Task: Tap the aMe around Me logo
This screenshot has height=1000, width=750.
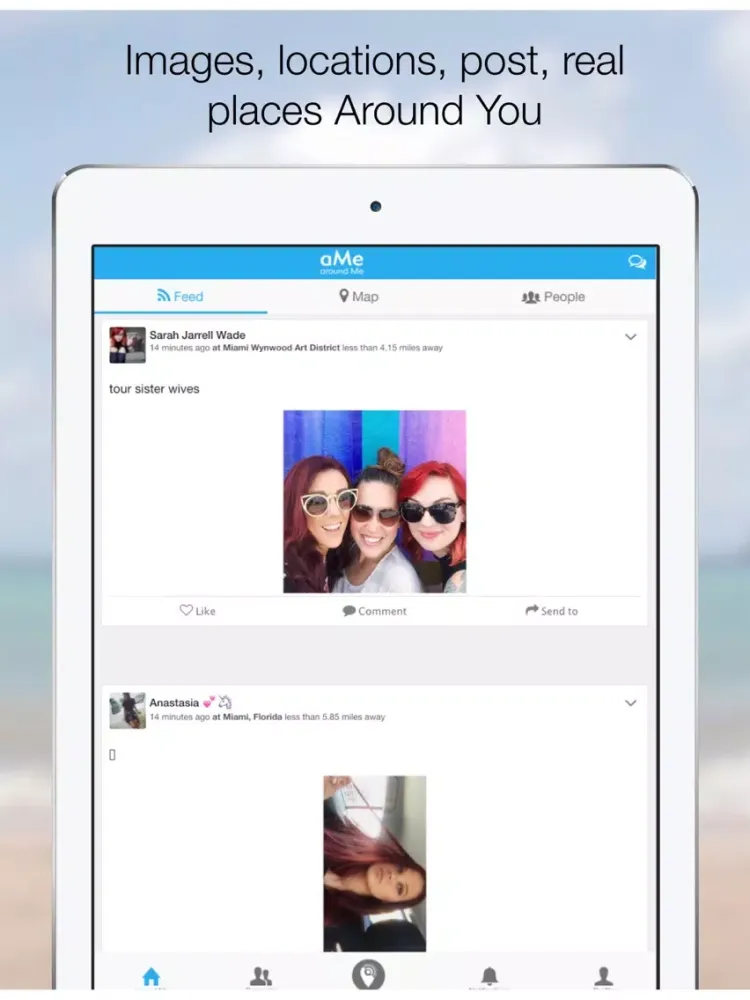Action: pos(342,261)
